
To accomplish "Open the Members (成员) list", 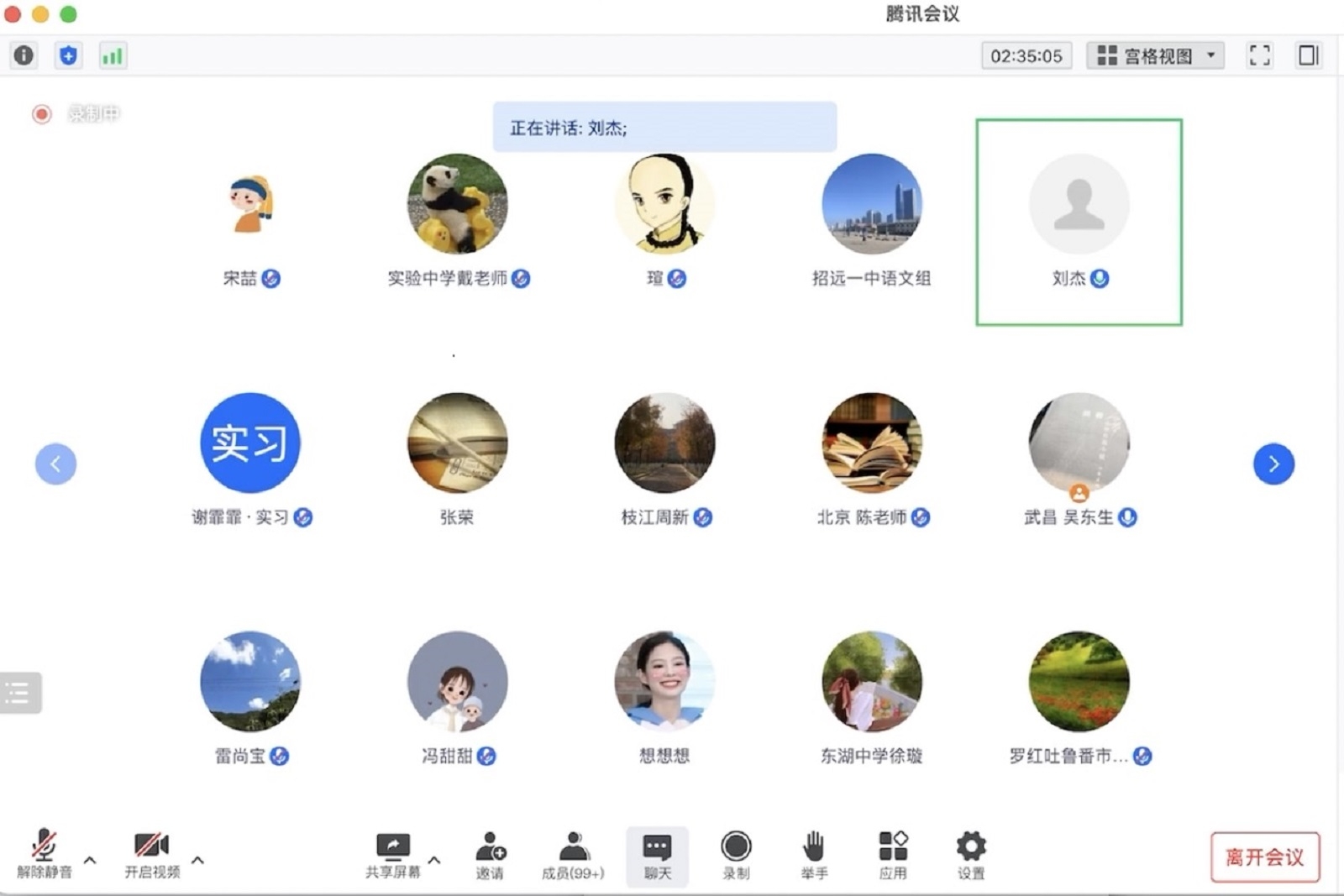I will [x=573, y=855].
